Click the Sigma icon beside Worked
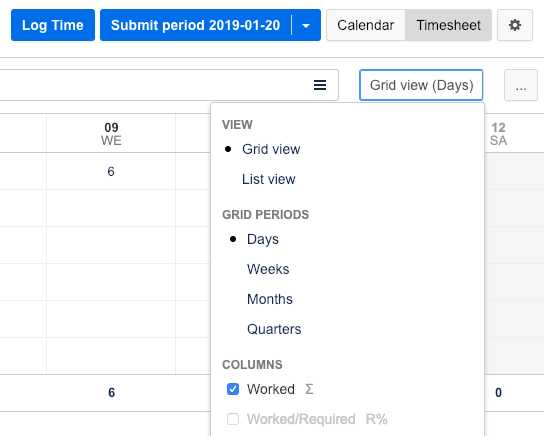The image size is (544, 436). pyautogui.click(x=309, y=389)
